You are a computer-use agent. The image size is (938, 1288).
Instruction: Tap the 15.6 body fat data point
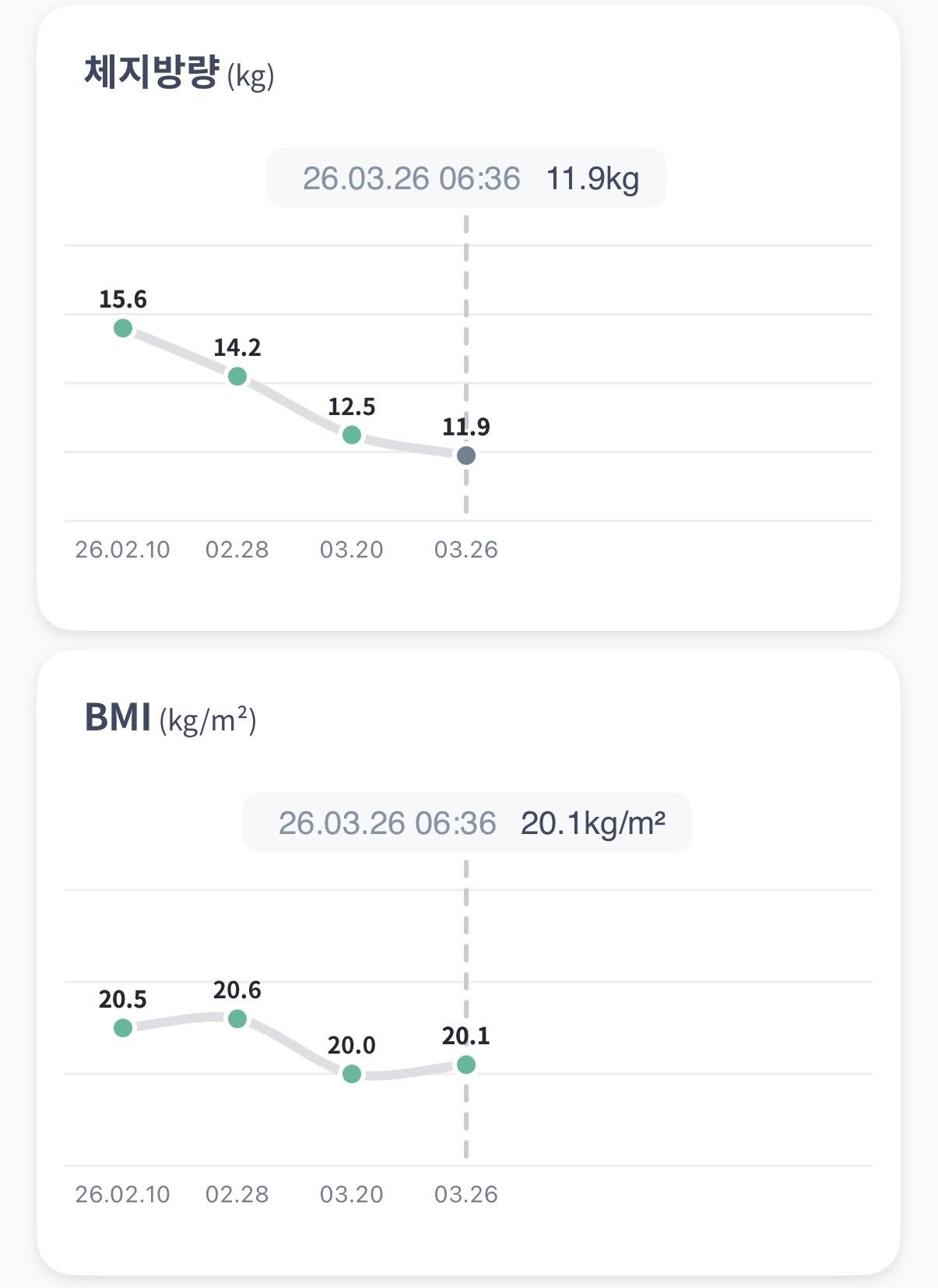[123, 328]
